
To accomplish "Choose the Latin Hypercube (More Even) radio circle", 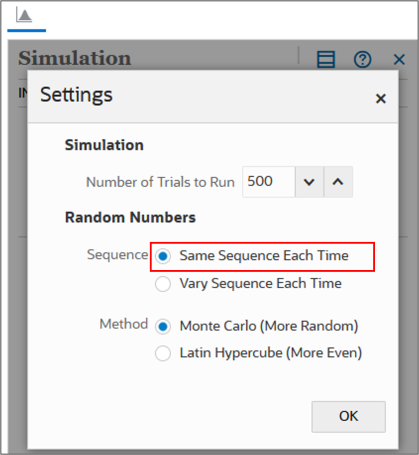I will 163,353.
